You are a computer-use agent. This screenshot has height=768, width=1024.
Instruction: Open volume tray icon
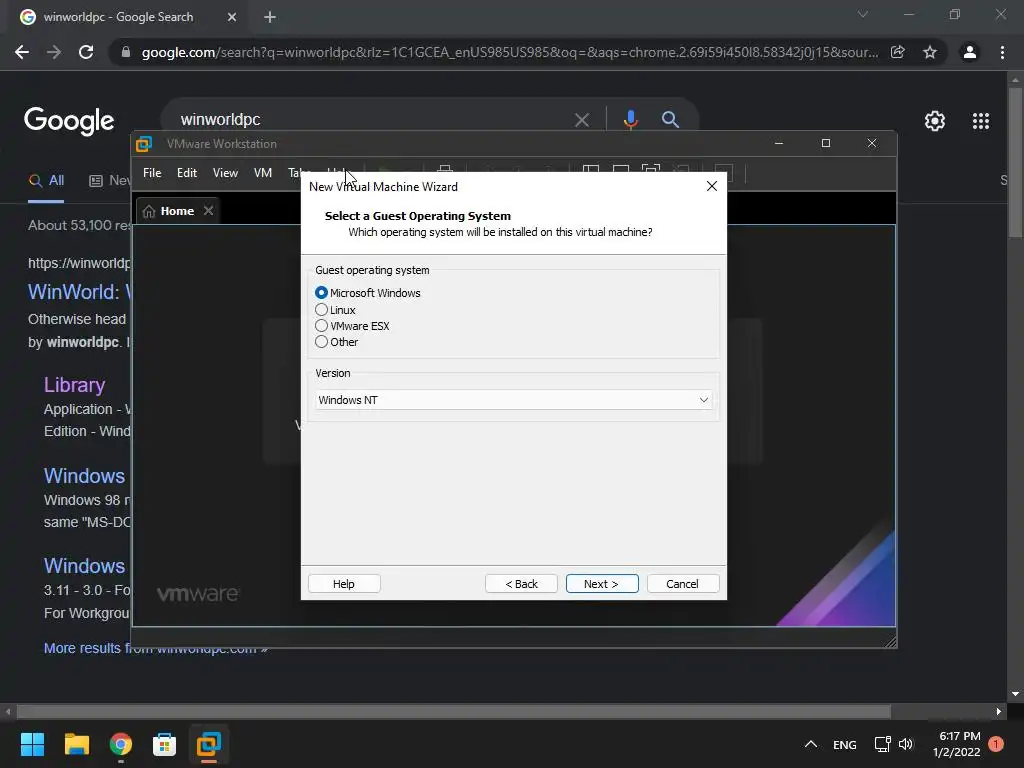point(906,744)
